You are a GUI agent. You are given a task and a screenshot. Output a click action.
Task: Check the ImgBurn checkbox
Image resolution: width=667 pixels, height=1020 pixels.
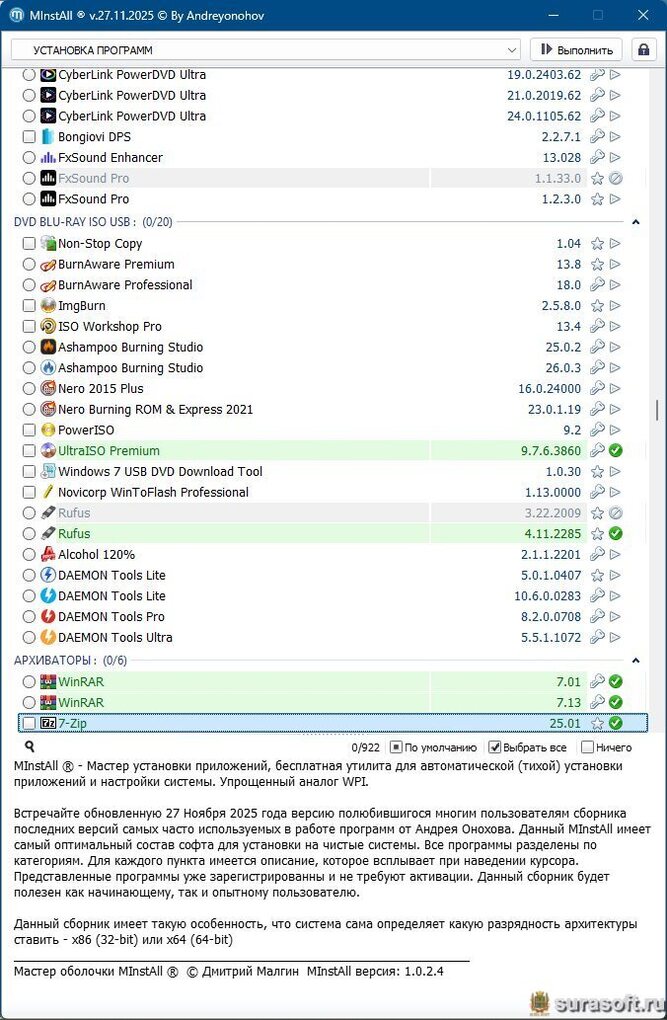click(x=29, y=306)
